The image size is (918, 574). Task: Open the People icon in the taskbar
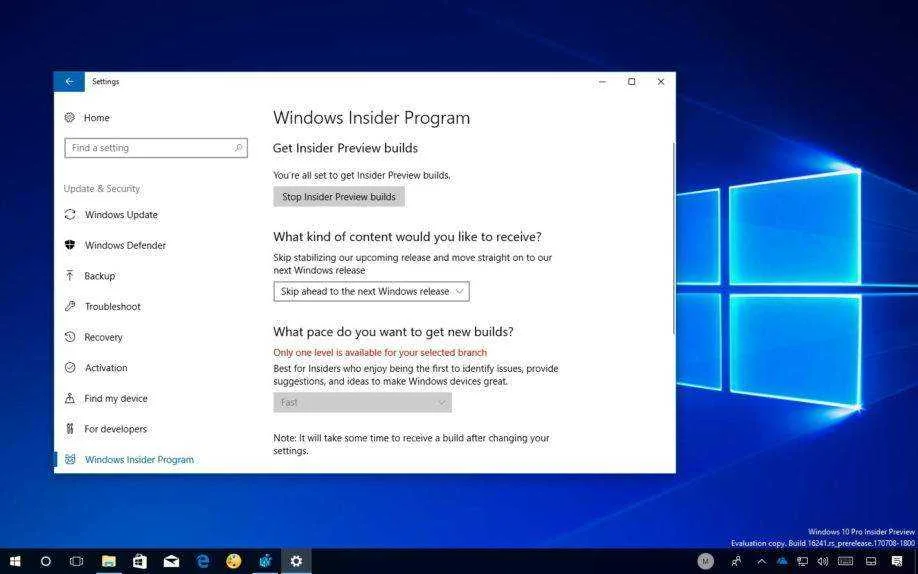pos(737,561)
